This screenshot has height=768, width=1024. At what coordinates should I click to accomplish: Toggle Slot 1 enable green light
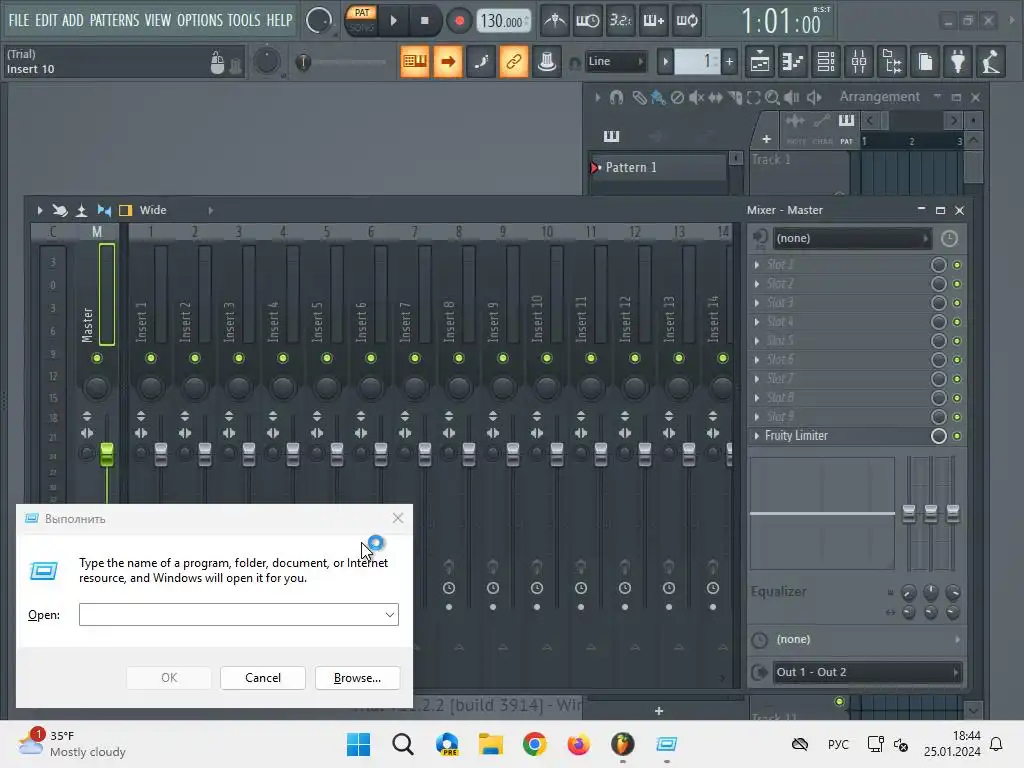coord(957,265)
